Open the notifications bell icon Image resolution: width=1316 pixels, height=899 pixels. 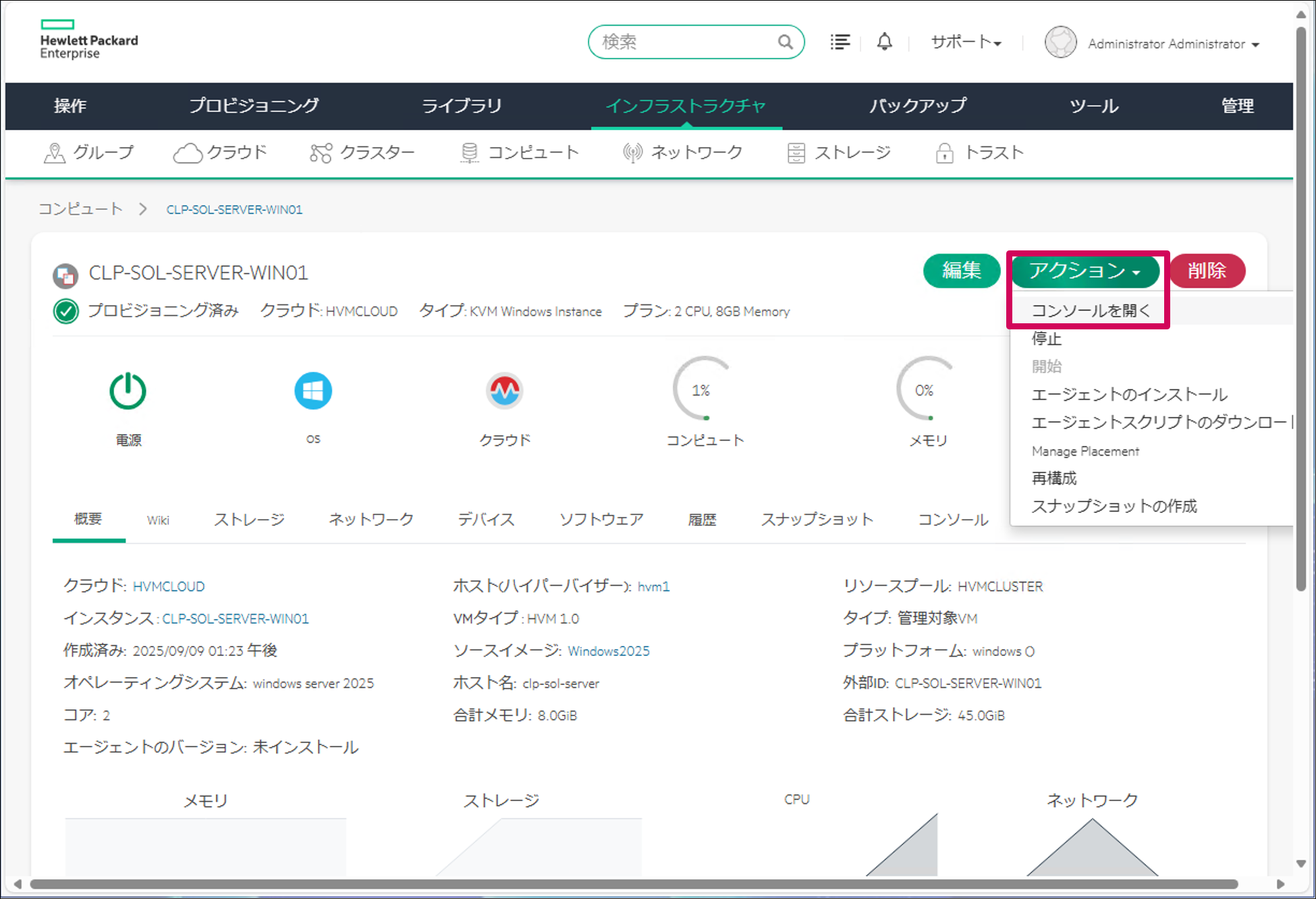(884, 41)
